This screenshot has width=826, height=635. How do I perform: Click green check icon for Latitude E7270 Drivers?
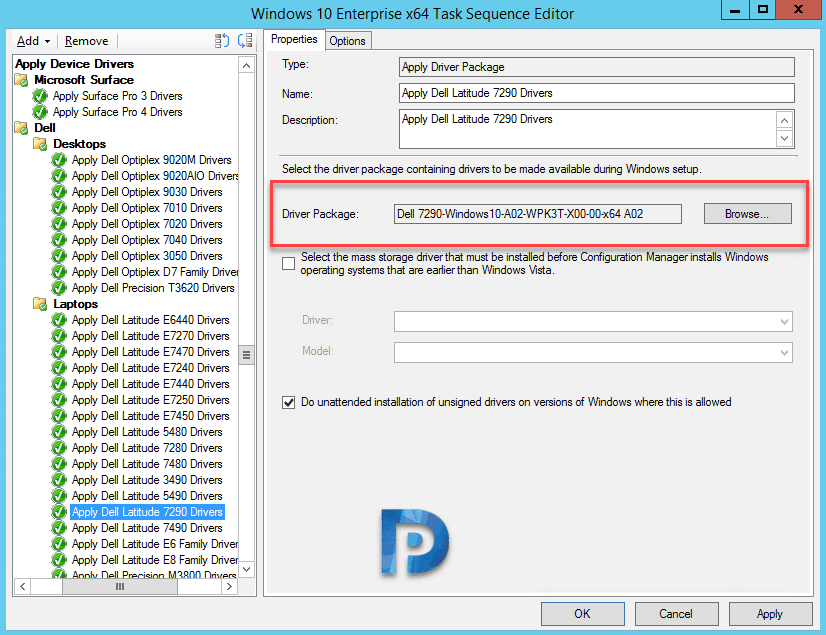tap(59, 336)
